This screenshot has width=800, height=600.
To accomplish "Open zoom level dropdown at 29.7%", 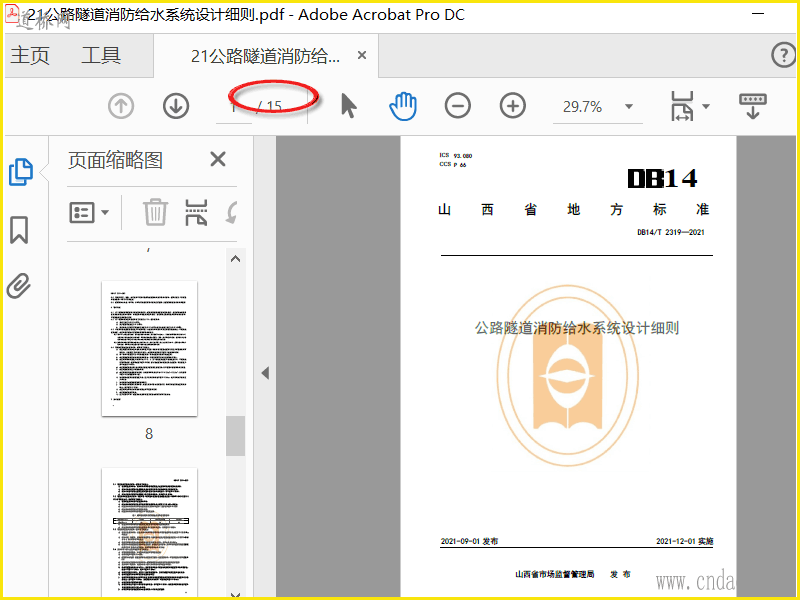I will pos(629,107).
